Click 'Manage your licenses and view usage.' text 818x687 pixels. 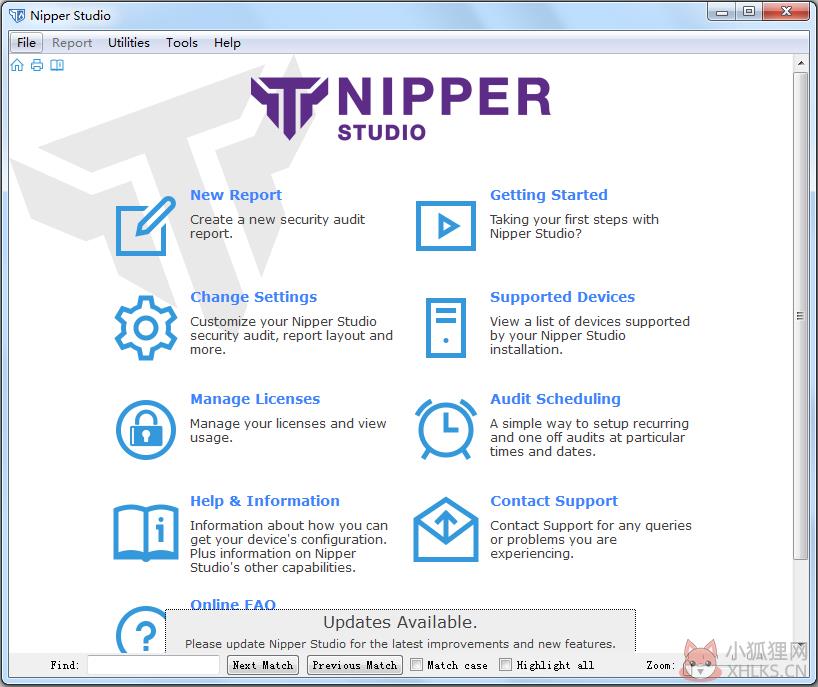[x=288, y=430]
